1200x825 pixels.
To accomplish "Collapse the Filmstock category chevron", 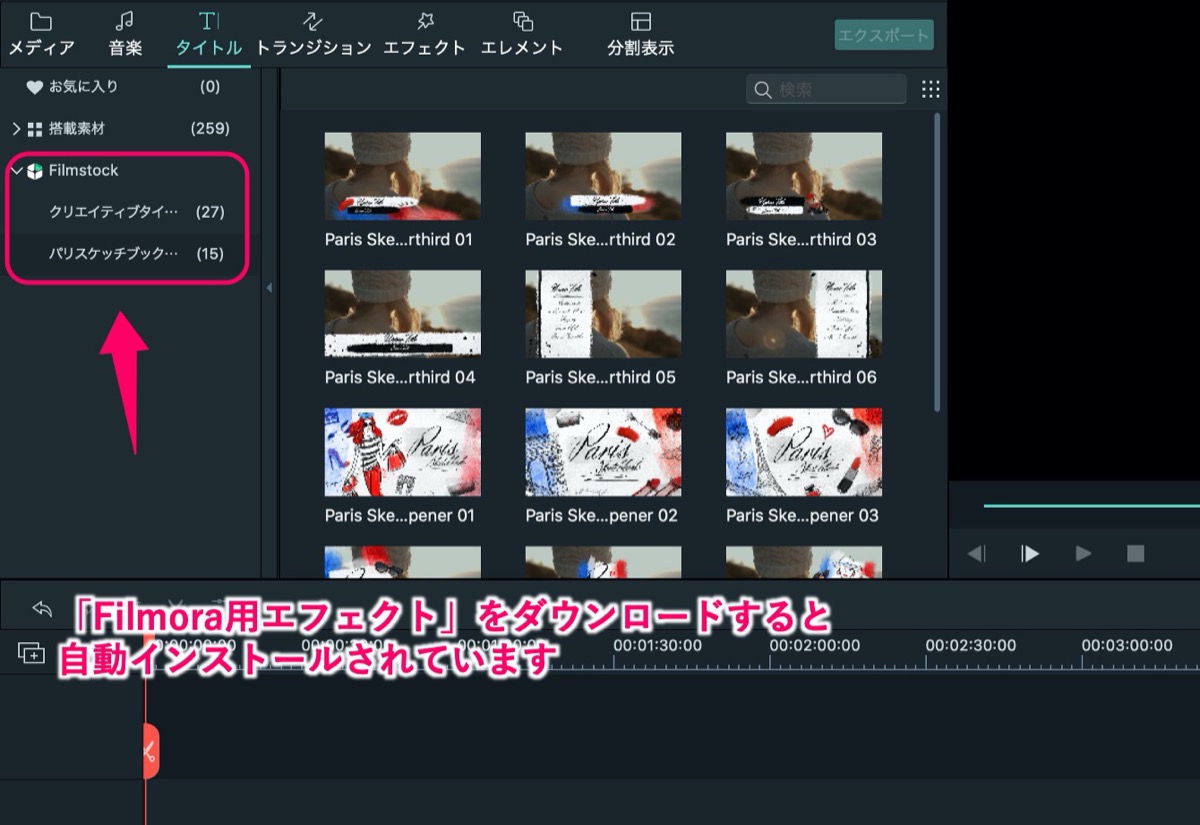I will (x=16, y=171).
